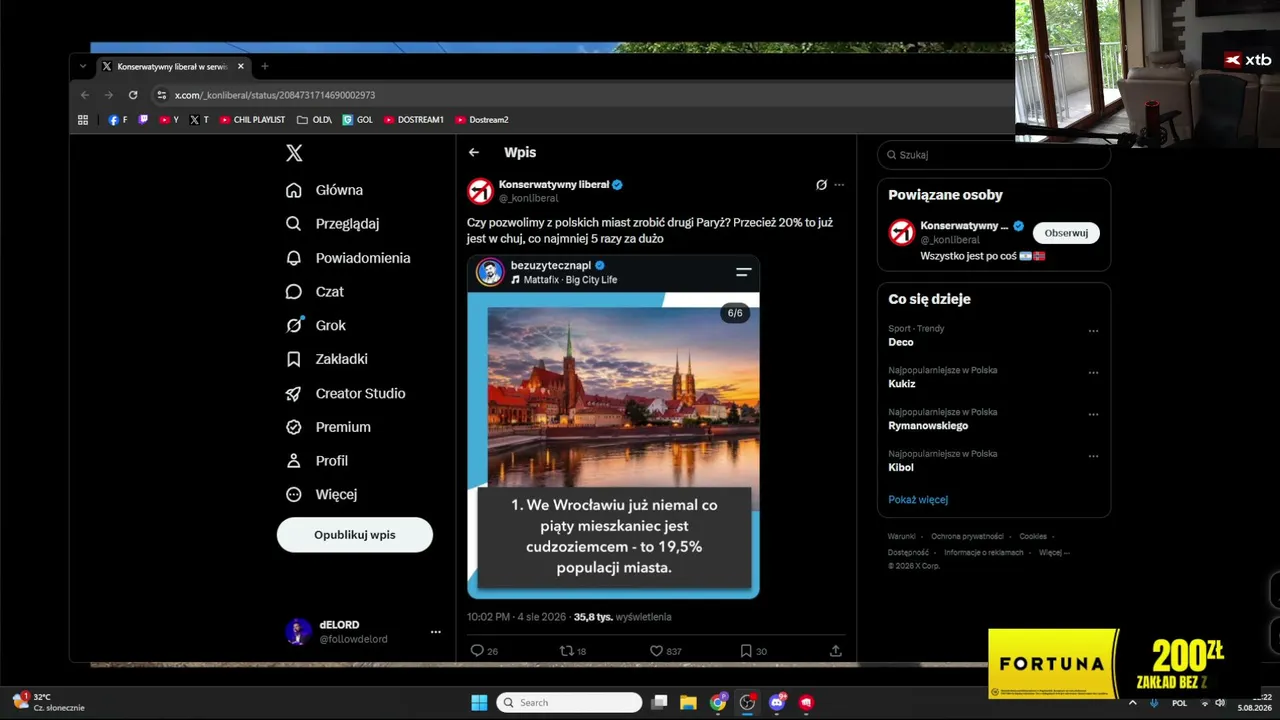Screen dimensions: 1280x720
Task: Click the Szukaj search field
Action: [994, 155]
